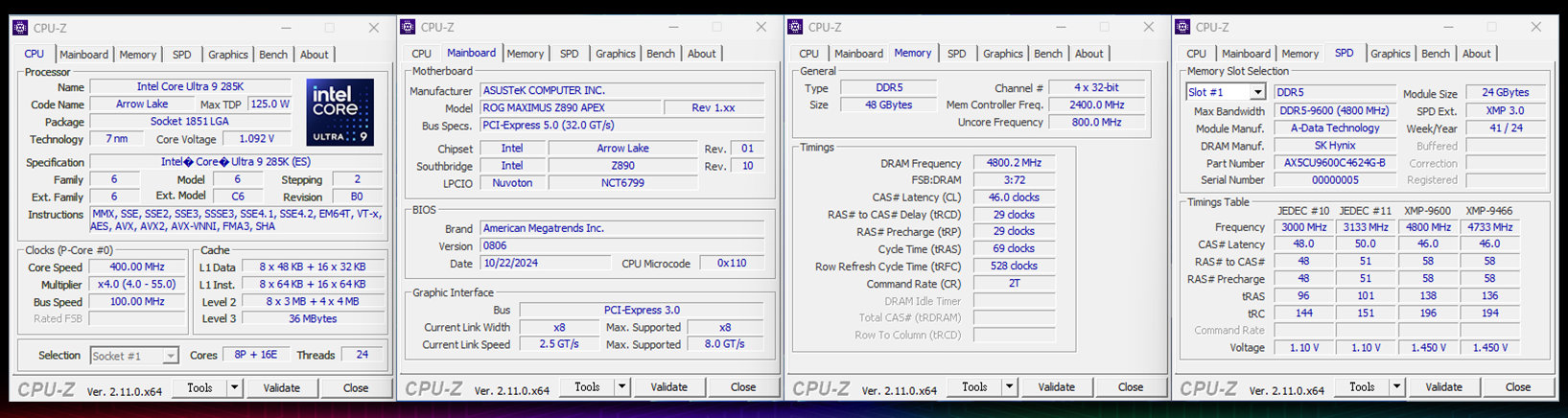Click the 125.0 W Max TDP value
This screenshot has width=1568, height=418.
coord(269,104)
